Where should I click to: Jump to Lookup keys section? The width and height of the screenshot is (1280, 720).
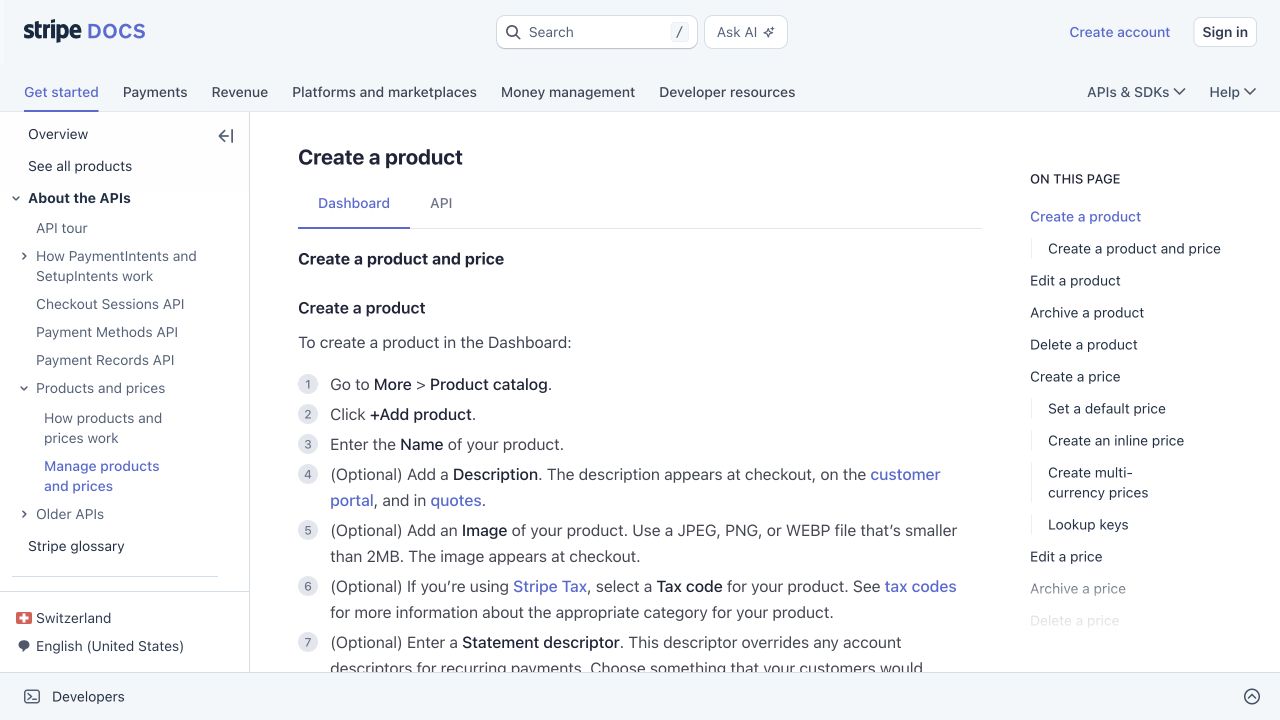[x=1088, y=524]
